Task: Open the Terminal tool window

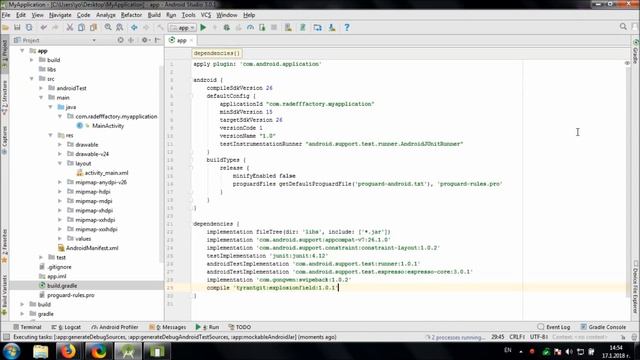Action: click(27, 327)
